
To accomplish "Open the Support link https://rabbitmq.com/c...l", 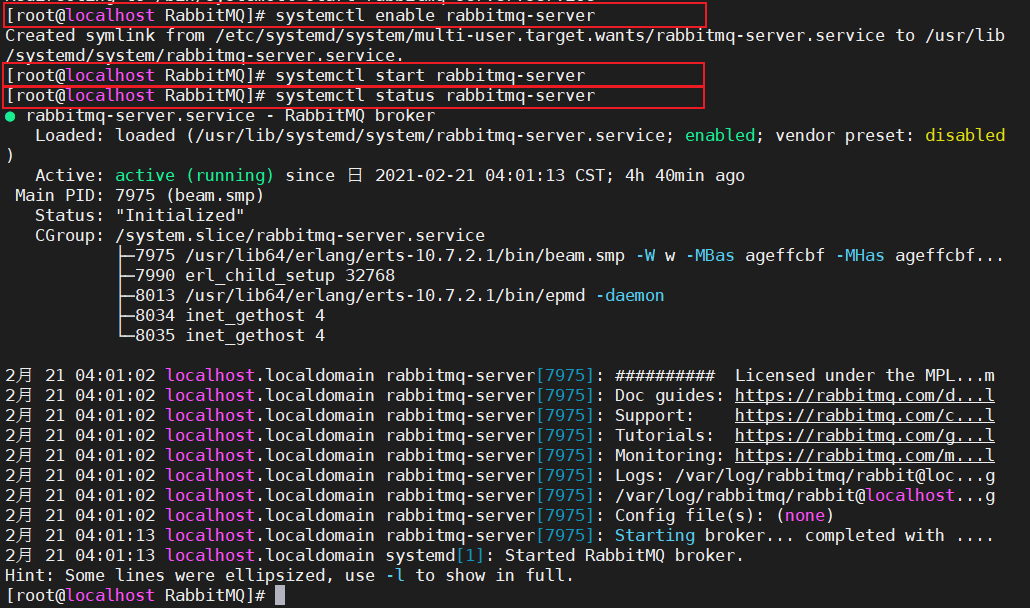I will pyautogui.click(x=864, y=416).
